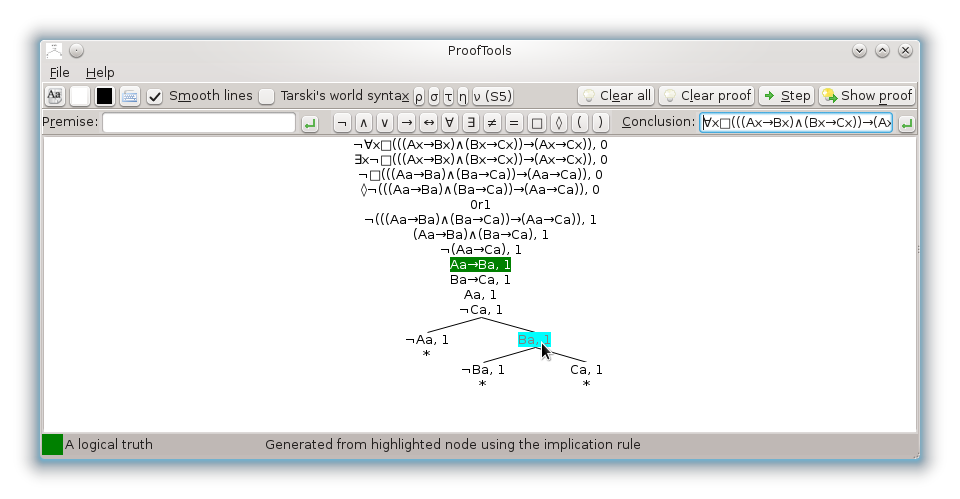Toggle the η extendability button
Viewport: 960px width, 499px height.
pyautogui.click(x=463, y=96)
